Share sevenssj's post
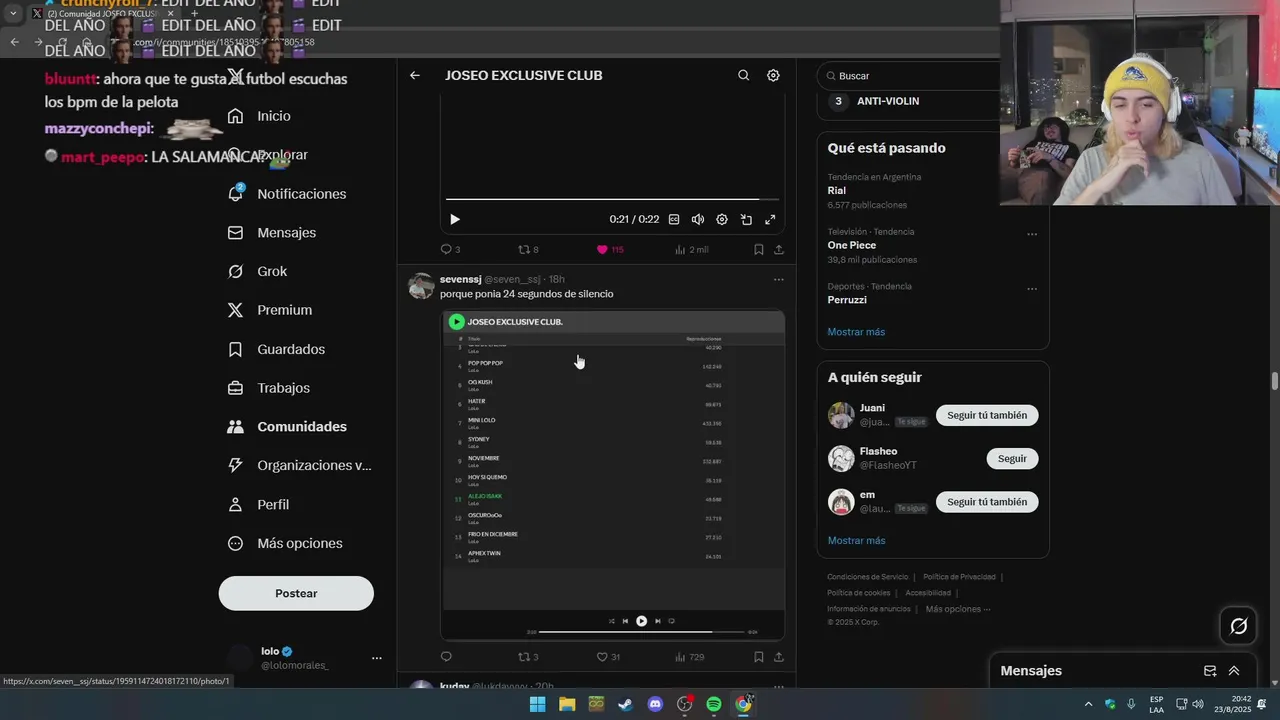The image size is (1280, 720). 778,657
